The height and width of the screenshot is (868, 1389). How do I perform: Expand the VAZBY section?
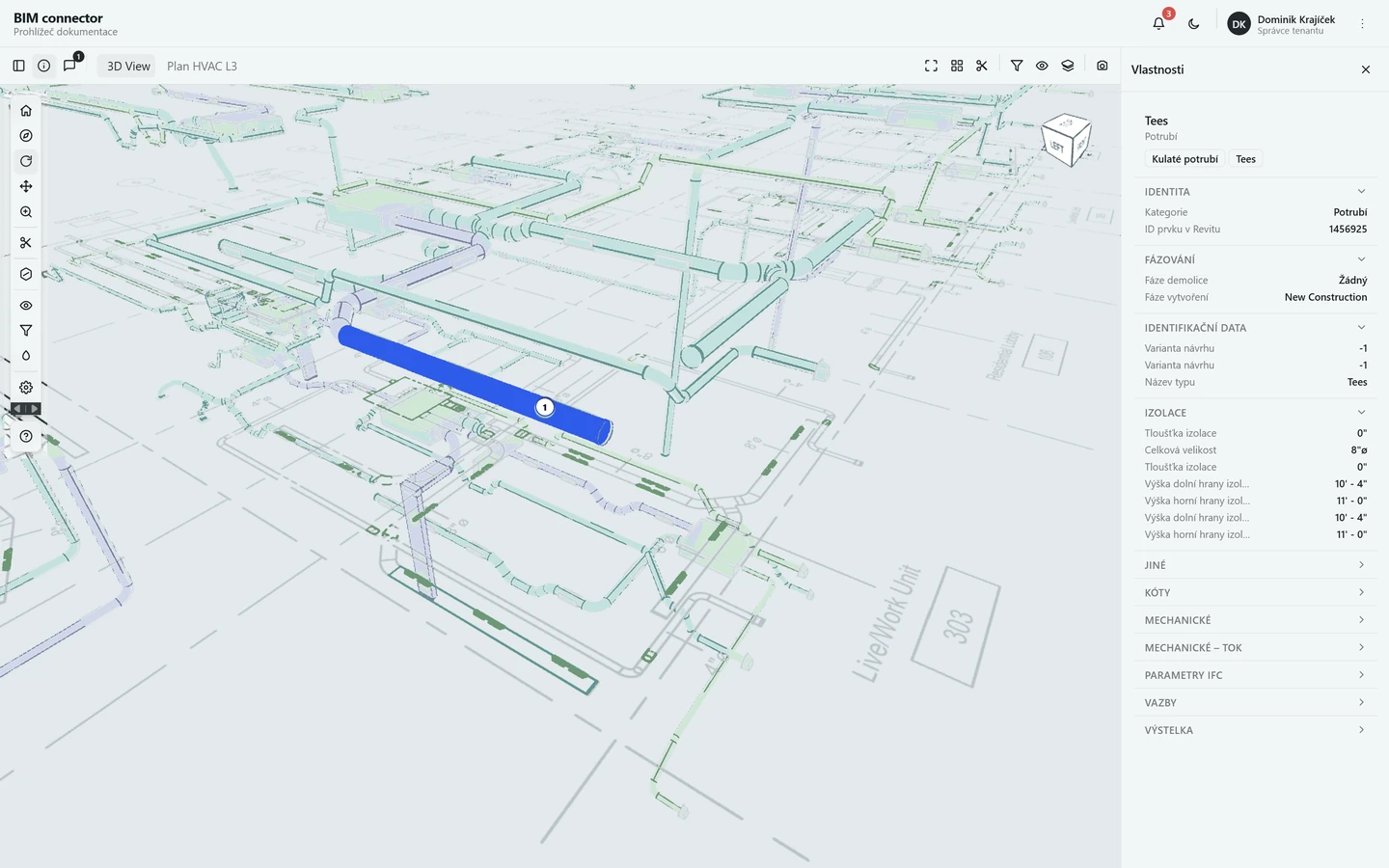tap(1256, 703)
